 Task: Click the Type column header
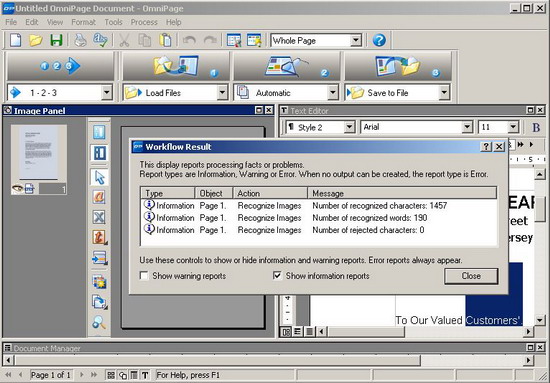tap(168, 193)
